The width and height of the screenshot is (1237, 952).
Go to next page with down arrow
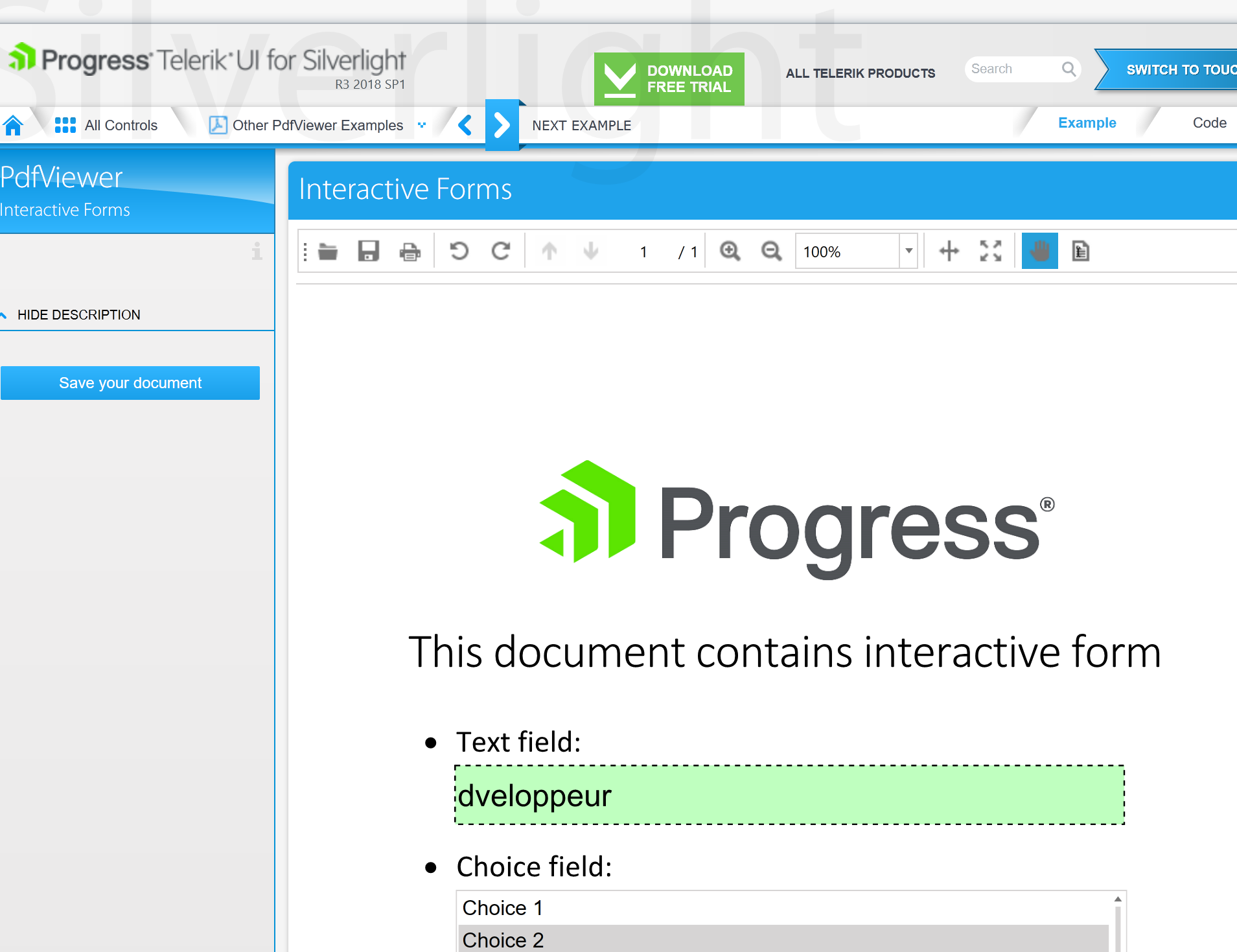[591, 251]
